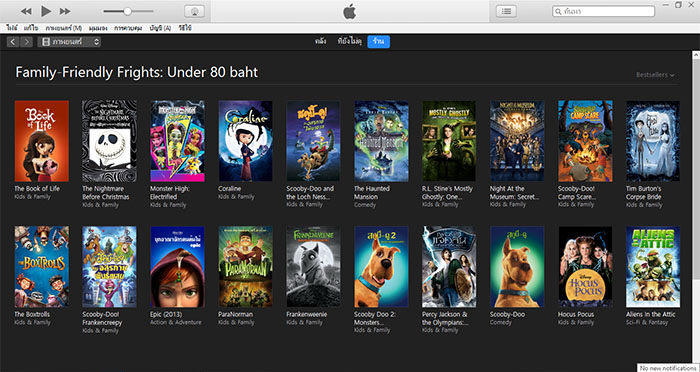Open Night At the Museum poster

point(517,141)
